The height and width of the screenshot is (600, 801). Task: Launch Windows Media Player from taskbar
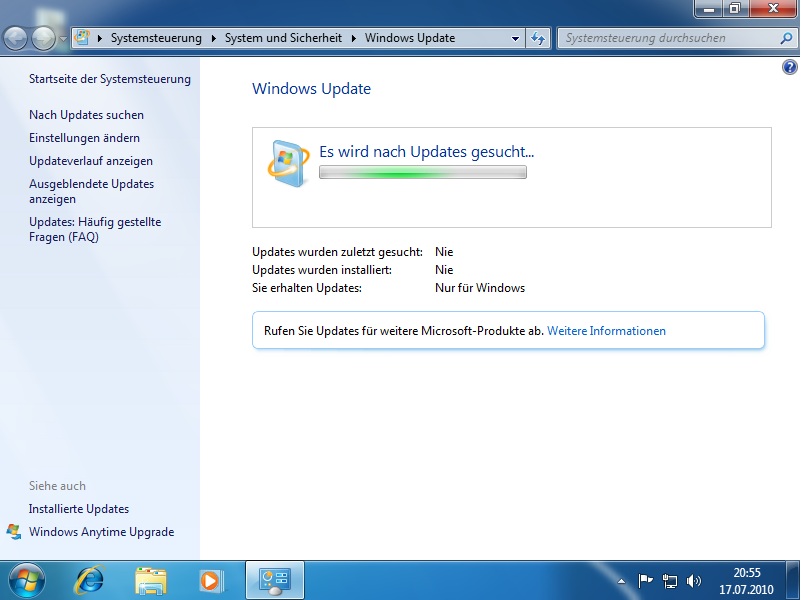point(211,580)
